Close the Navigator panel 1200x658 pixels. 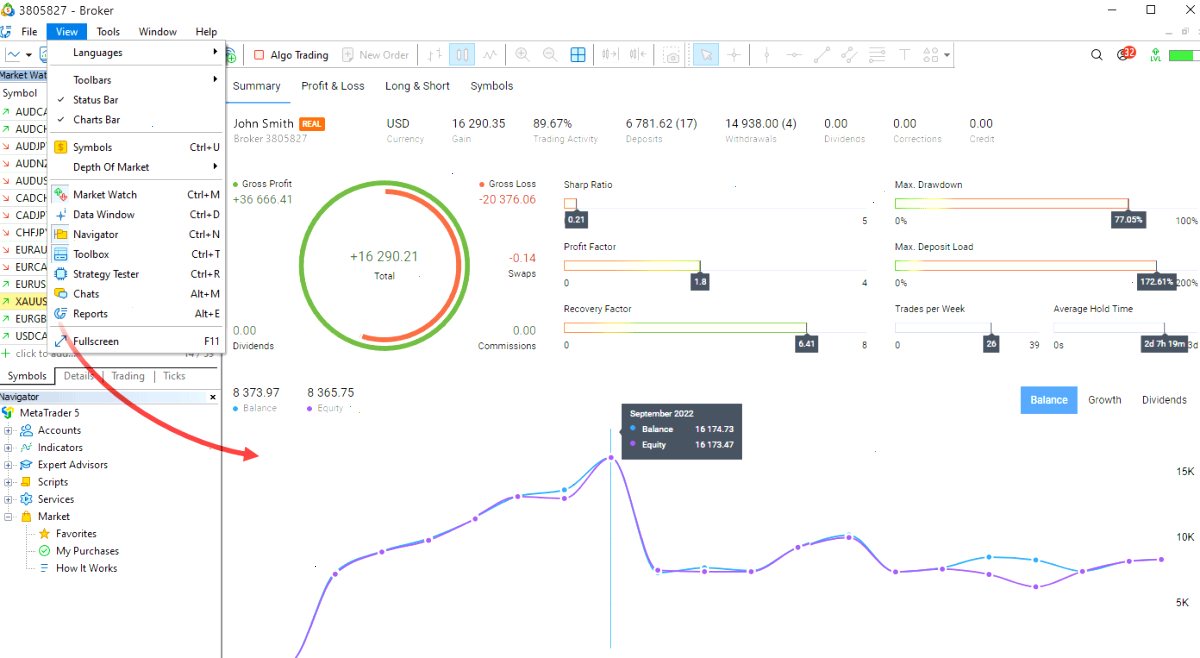tap(212, 397)
